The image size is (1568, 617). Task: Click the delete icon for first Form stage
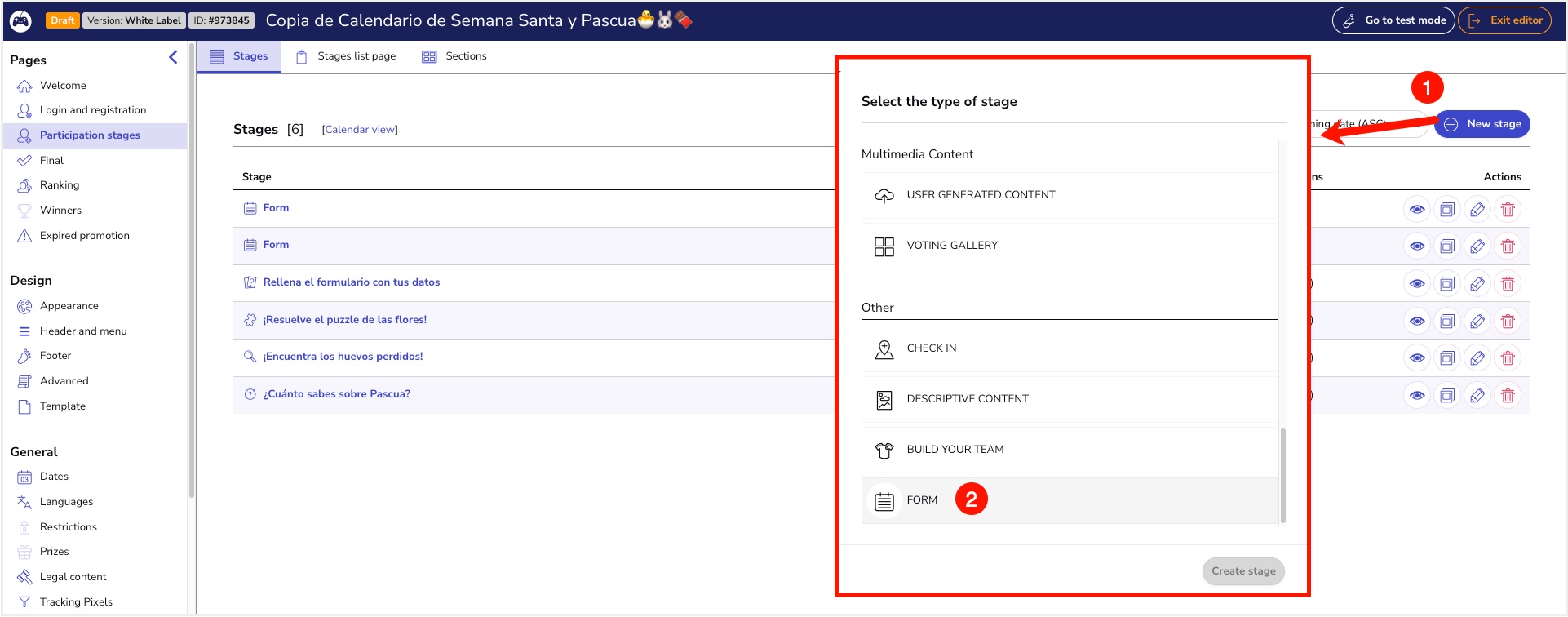1508,210
